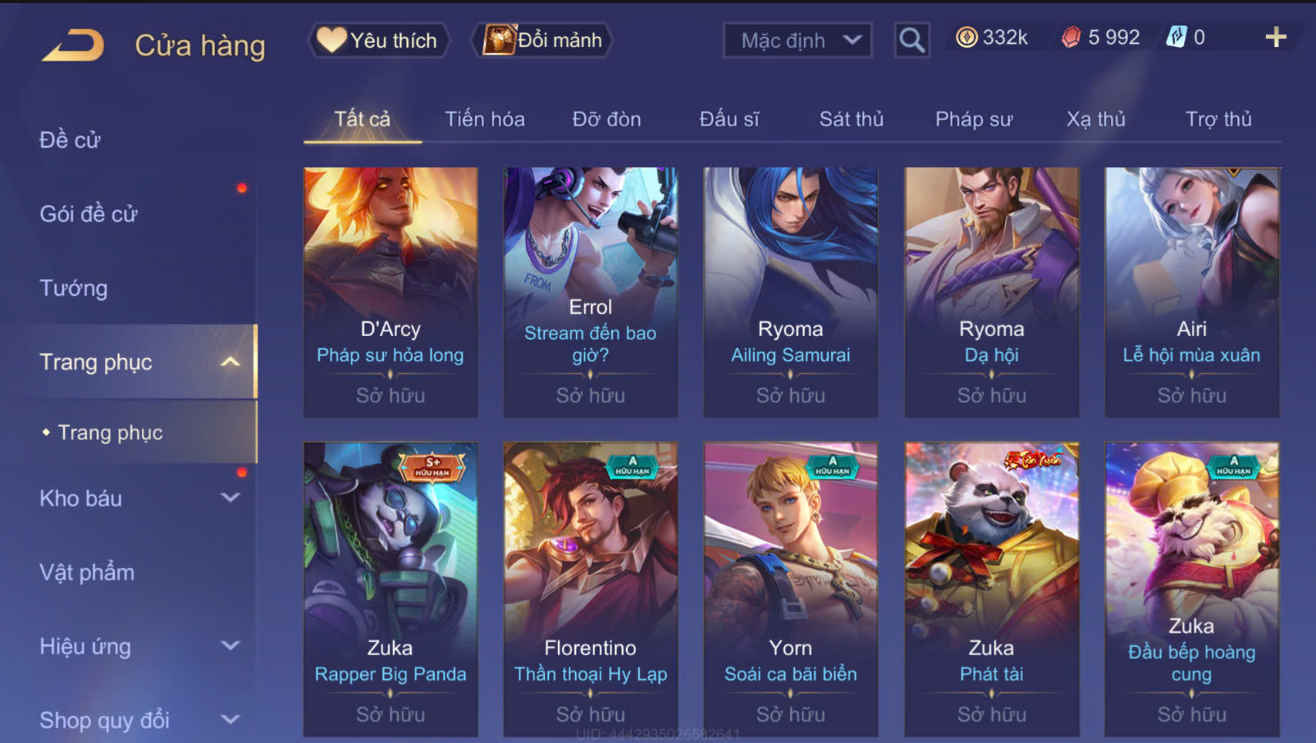Image resolution: width=1316 pixels, height=743 pixels.
Task: Open the Mặc định sort dropdown
Action: pos(797,40)
